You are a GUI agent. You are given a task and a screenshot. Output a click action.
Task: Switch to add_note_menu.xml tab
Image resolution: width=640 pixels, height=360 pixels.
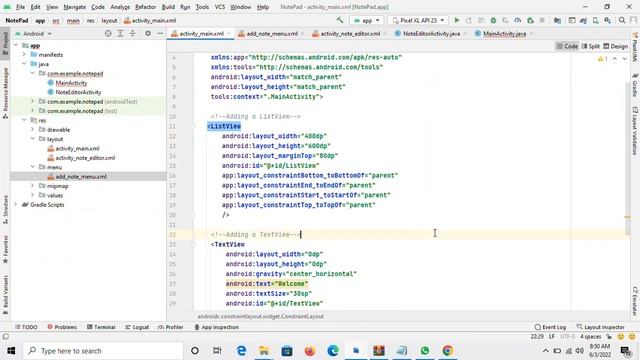click(x=271, y=34)
